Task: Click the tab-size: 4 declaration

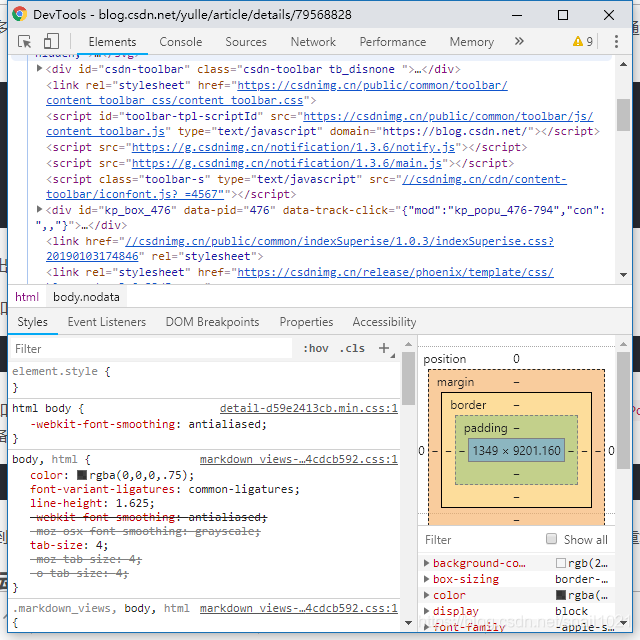Action: tap(69, 545)
